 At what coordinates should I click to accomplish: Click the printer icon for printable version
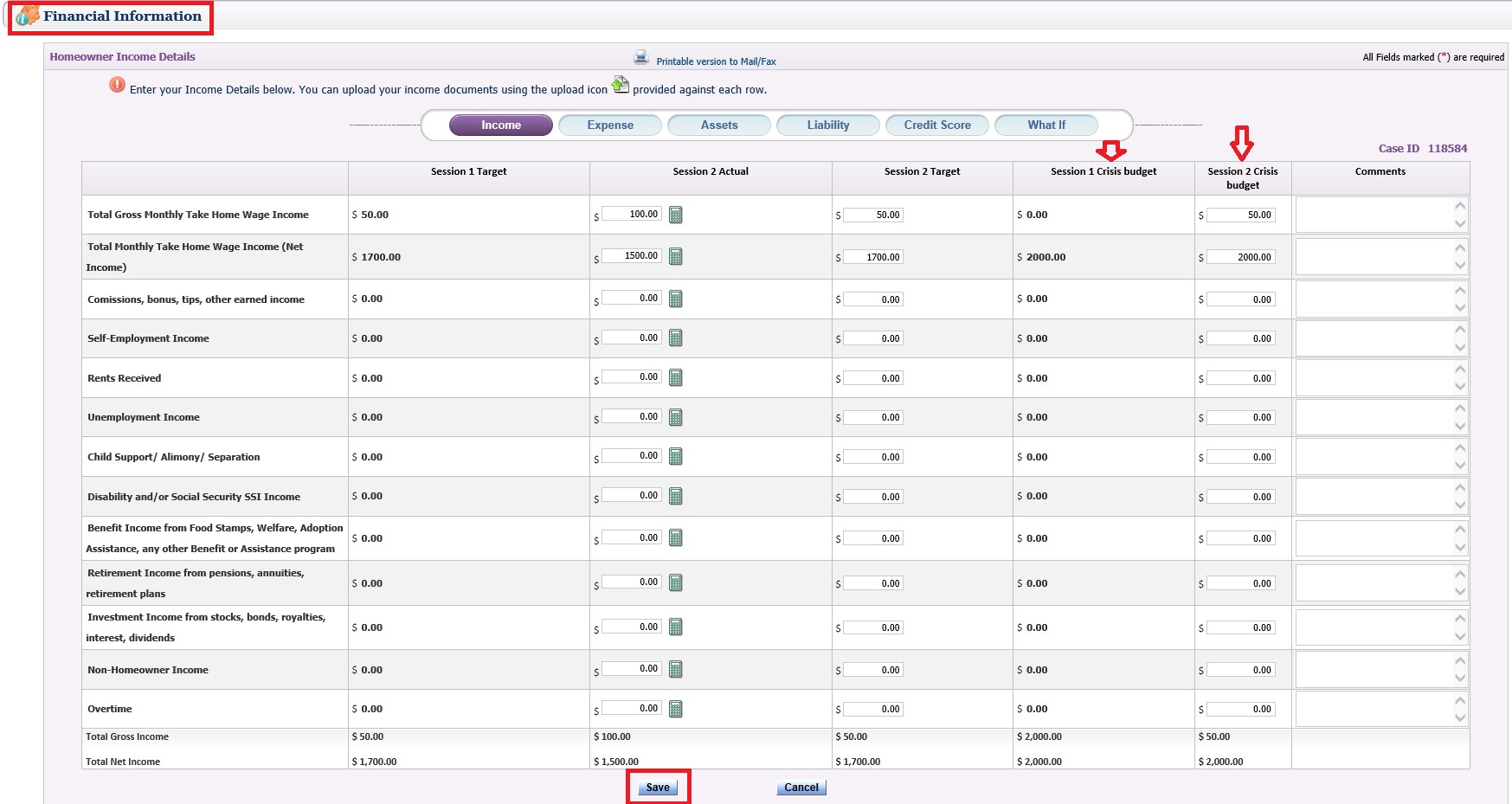(641, 57)
